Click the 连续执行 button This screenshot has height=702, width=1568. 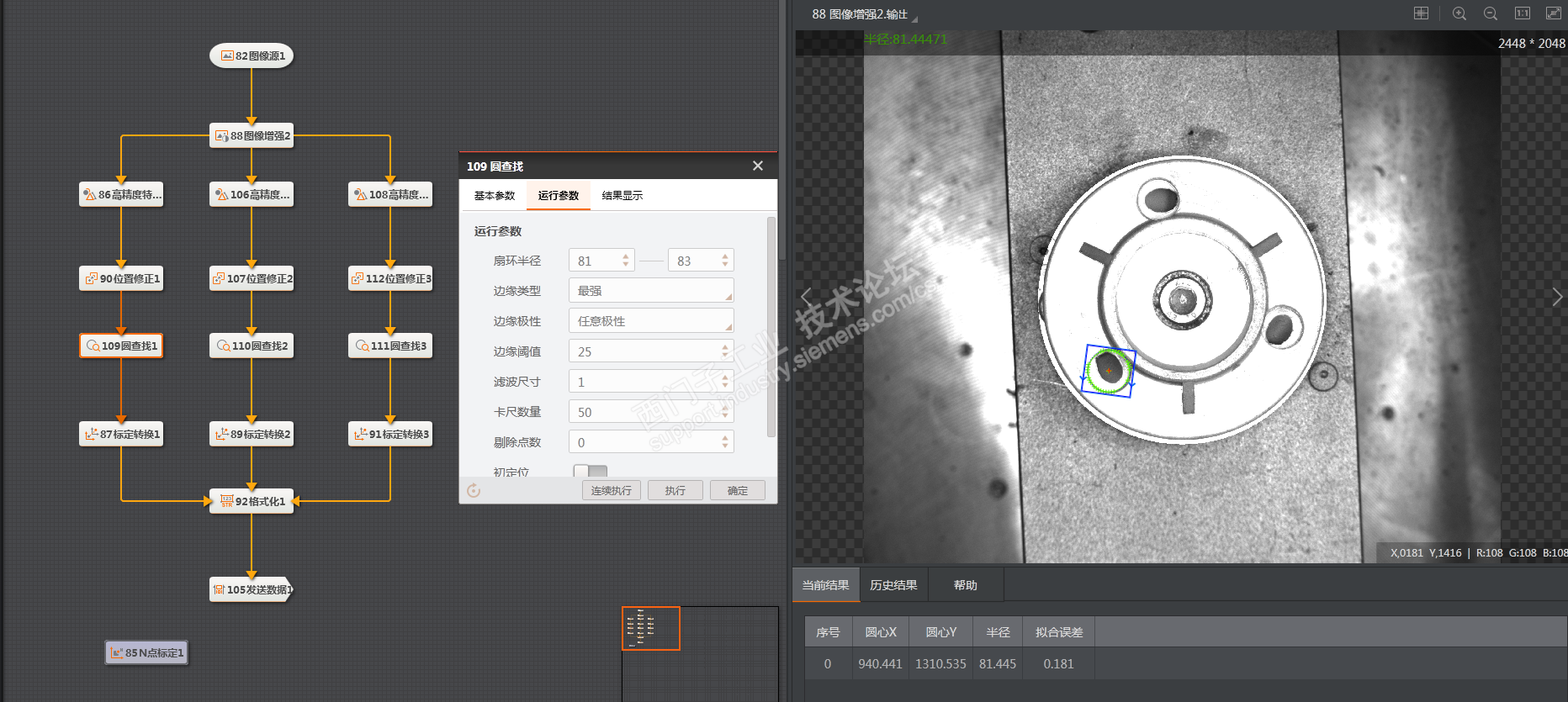[612, 491]
